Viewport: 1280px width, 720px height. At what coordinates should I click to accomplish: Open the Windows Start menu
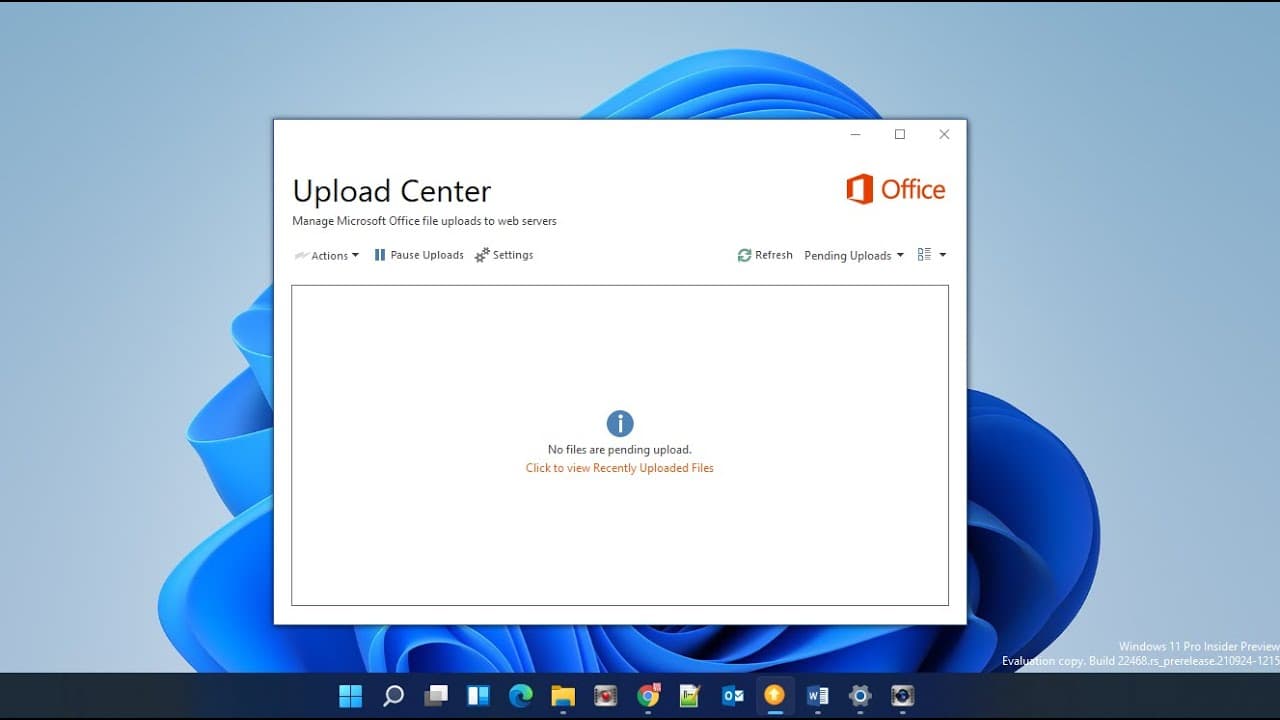(x=351, y=696)
